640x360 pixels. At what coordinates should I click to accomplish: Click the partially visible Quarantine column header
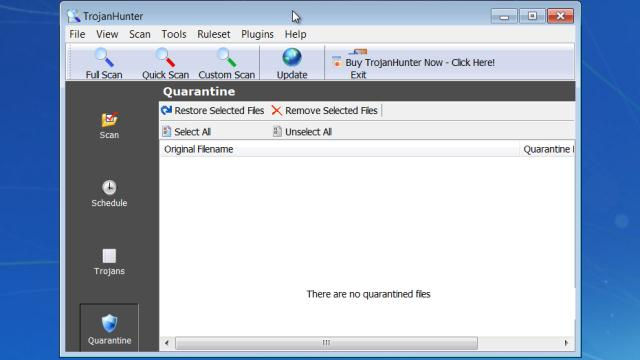coord(547,149)
